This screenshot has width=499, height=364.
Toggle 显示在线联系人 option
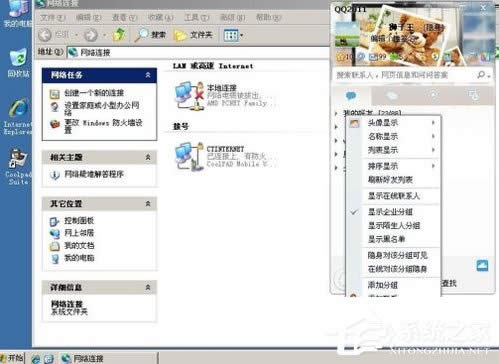coord(401,196)
